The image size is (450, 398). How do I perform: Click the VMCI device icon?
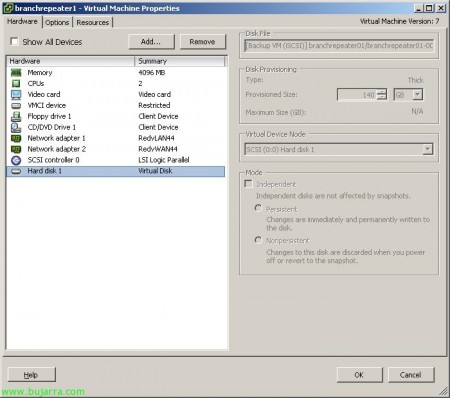(16, 106)
